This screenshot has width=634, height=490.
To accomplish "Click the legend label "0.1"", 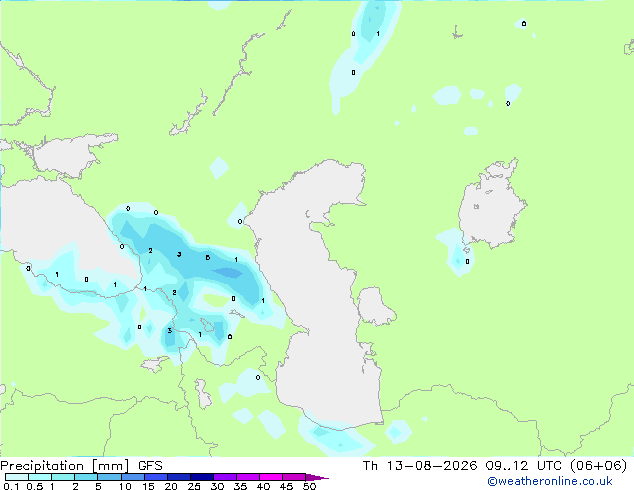I will [x=11, y=486].
